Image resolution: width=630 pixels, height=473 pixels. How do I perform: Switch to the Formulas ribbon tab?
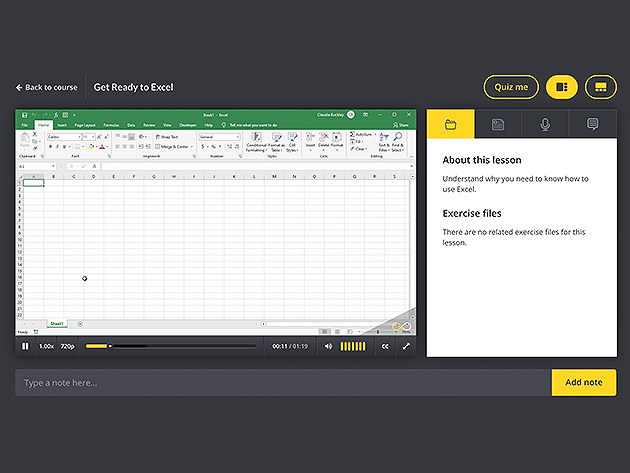tap(111, 125)
